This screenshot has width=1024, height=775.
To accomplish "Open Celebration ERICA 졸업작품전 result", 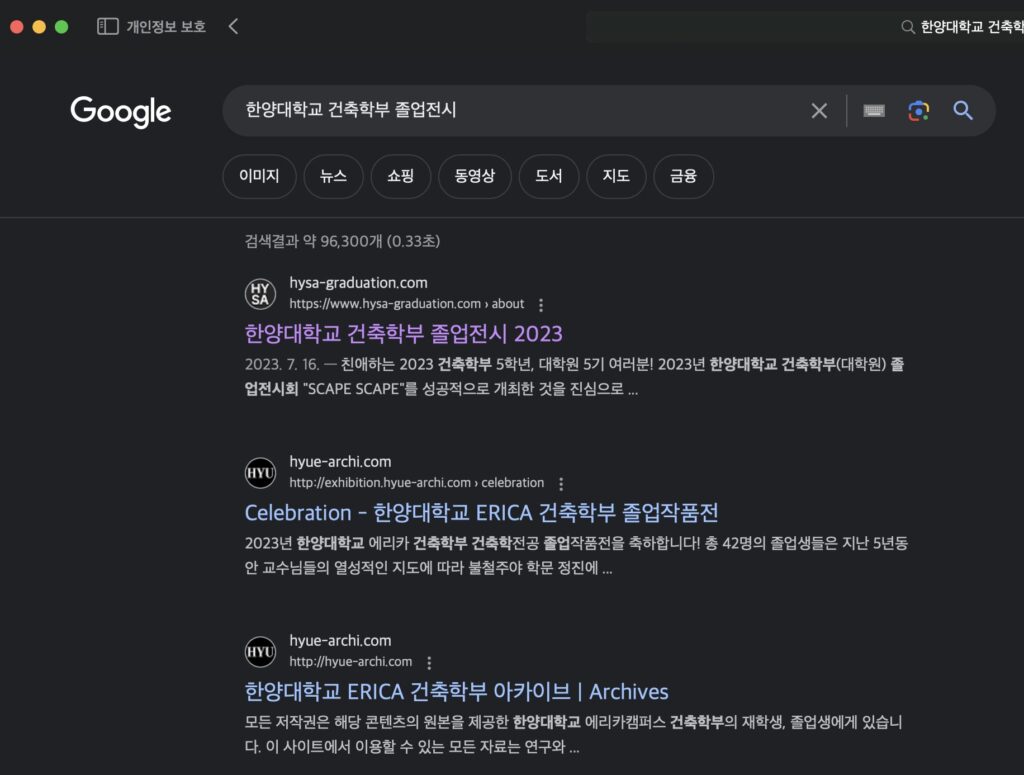I will click(x=481, y=512).
